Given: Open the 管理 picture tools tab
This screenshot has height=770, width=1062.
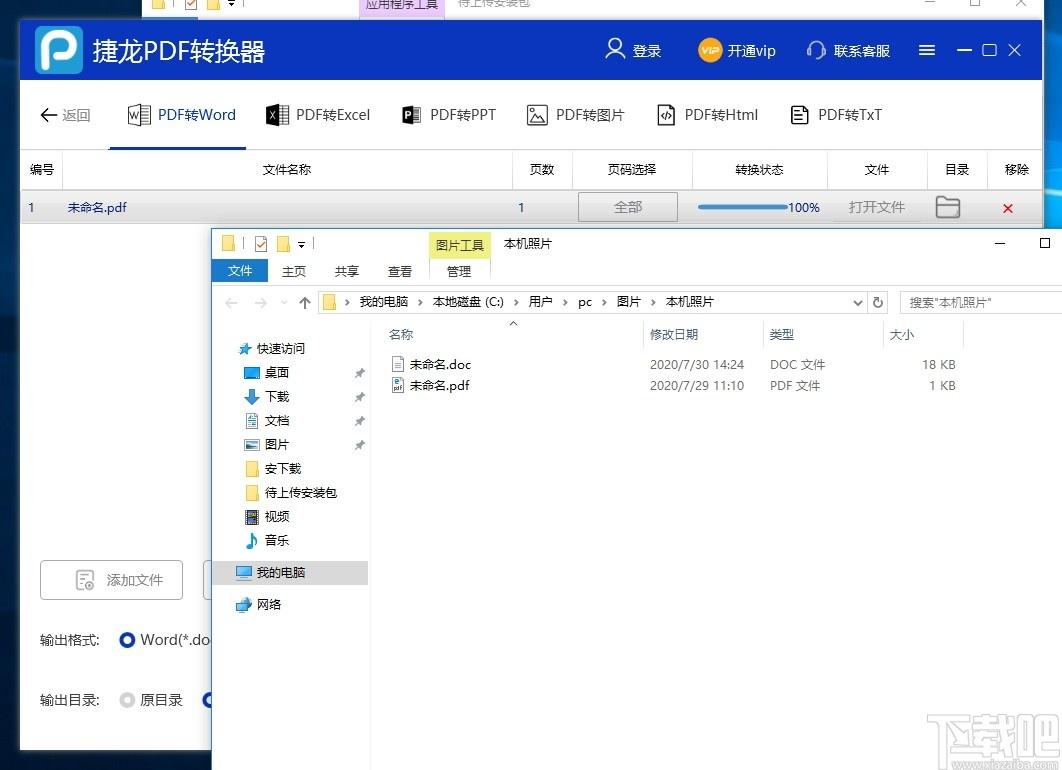Looking at the screenshot, I should [459, 272].
